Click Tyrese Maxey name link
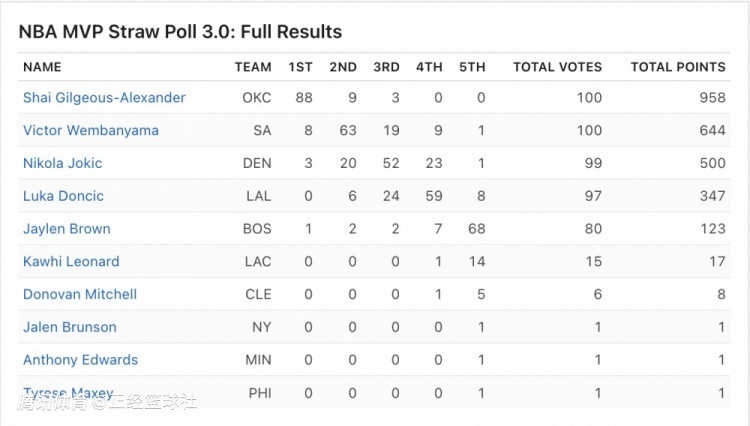Viewport: 750px width, 426px height. click(68, 393)
